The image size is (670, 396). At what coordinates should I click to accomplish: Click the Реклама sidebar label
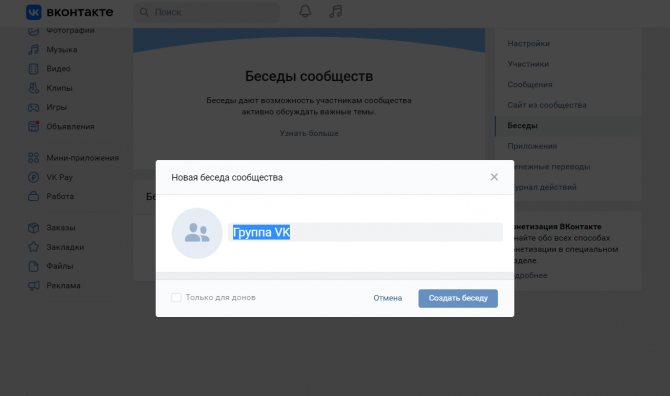pyautogui.click(x=63, y=285)
